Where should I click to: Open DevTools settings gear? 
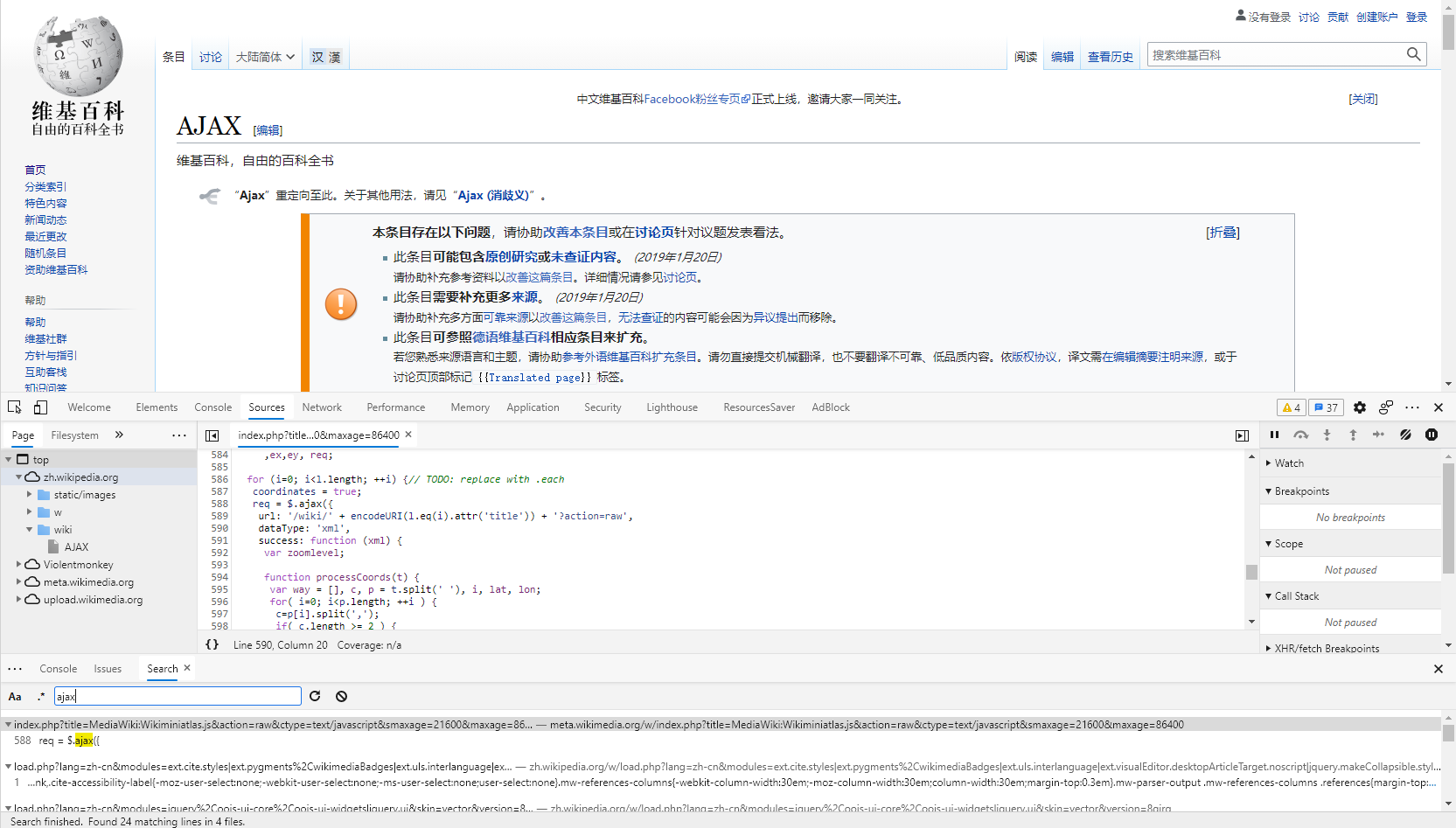(1359, 407)
